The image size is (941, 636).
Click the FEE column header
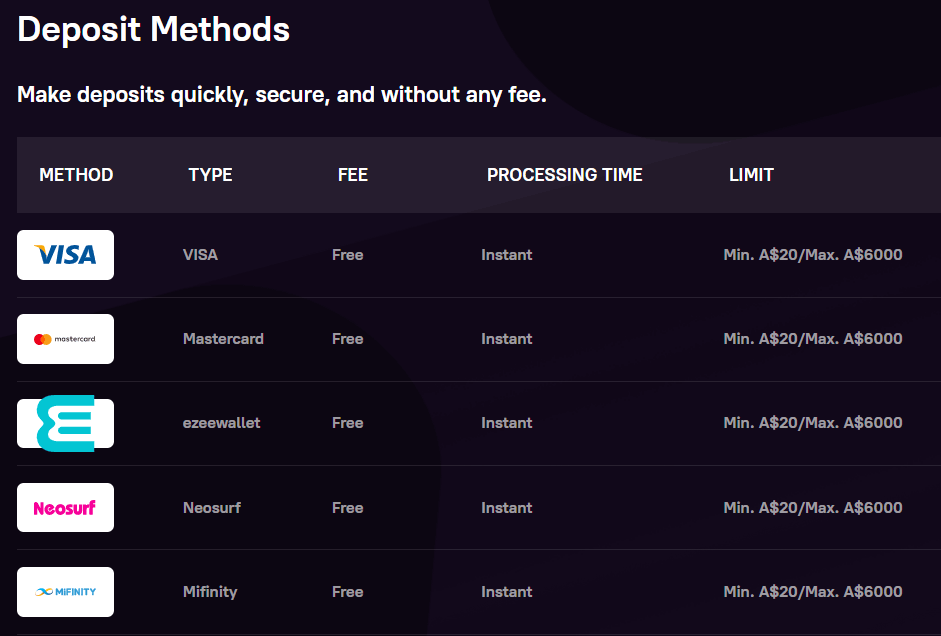353,175
